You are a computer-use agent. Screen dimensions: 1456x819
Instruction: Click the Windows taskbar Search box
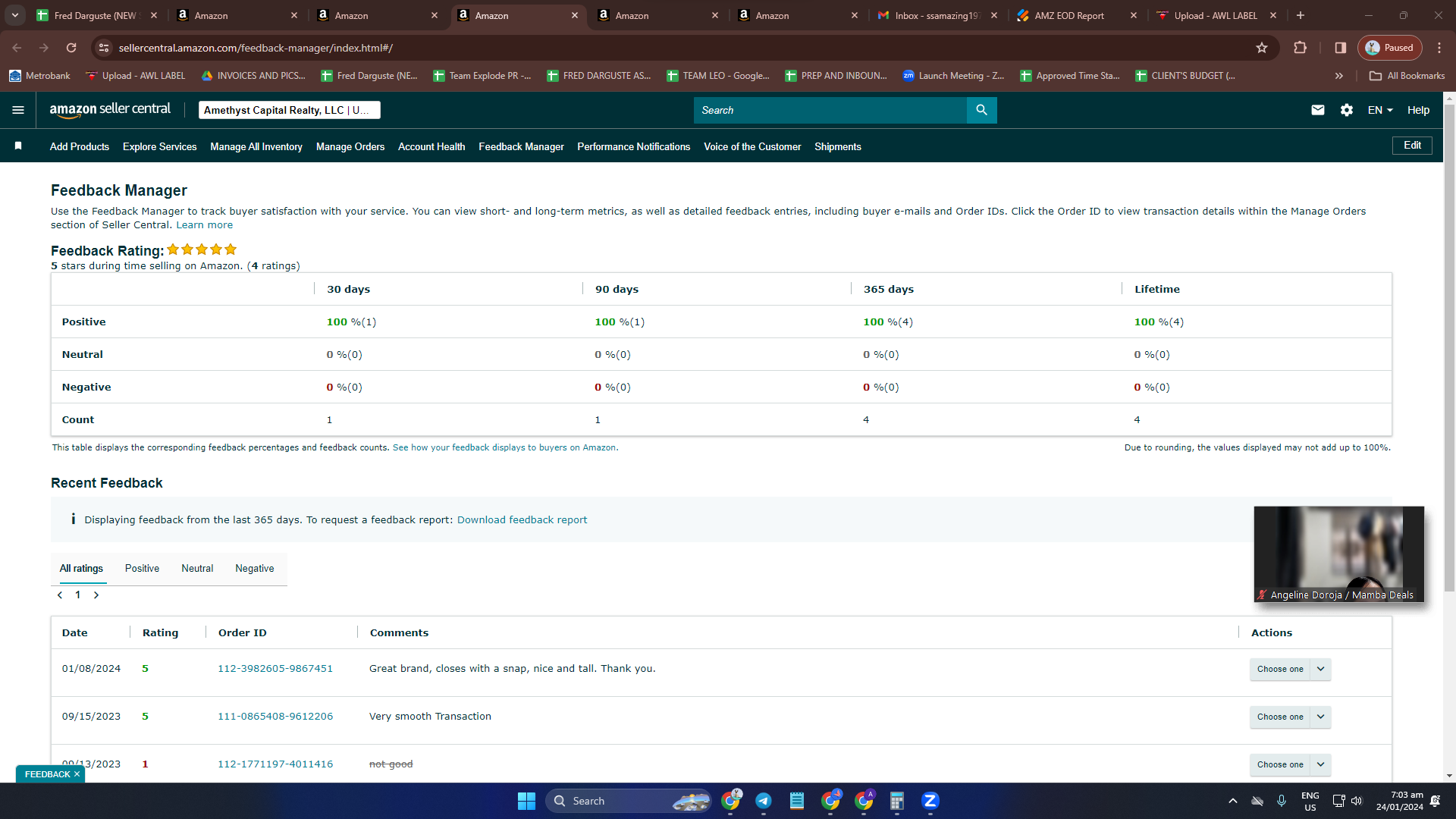tap(629, 801)
